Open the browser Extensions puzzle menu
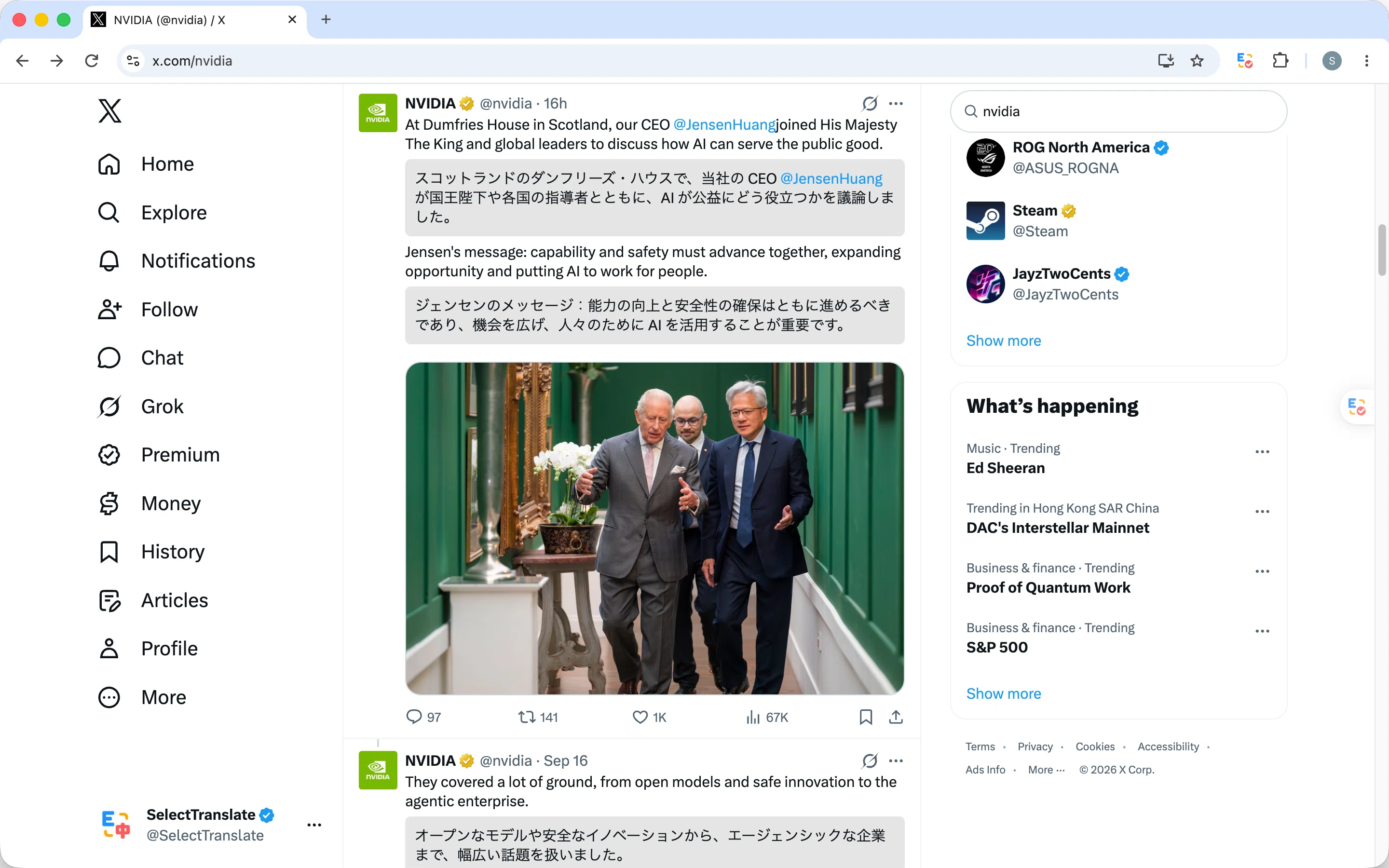The image size is (1389, 868). click(1280, 61)
